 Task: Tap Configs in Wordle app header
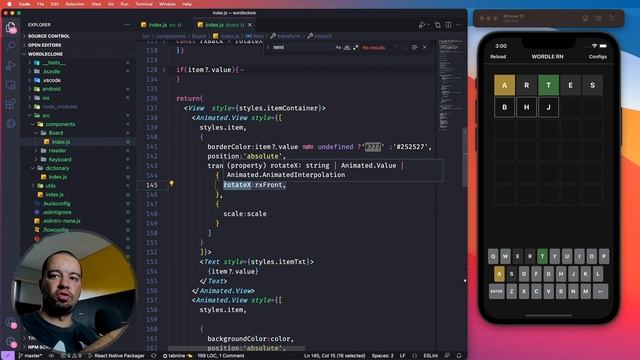[598, 57]
